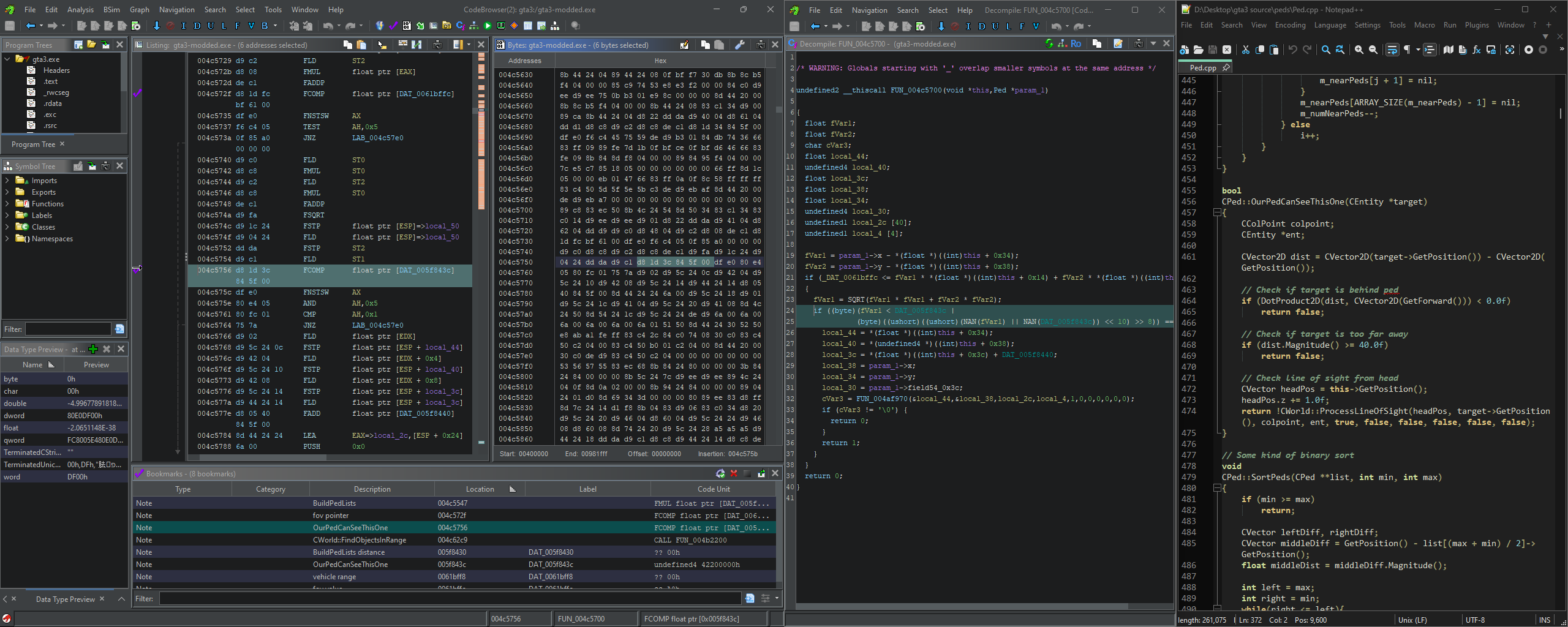The image size is (1568, 627).
Task: Take a snapshot of the Listing panel
Action: point(437,45)
